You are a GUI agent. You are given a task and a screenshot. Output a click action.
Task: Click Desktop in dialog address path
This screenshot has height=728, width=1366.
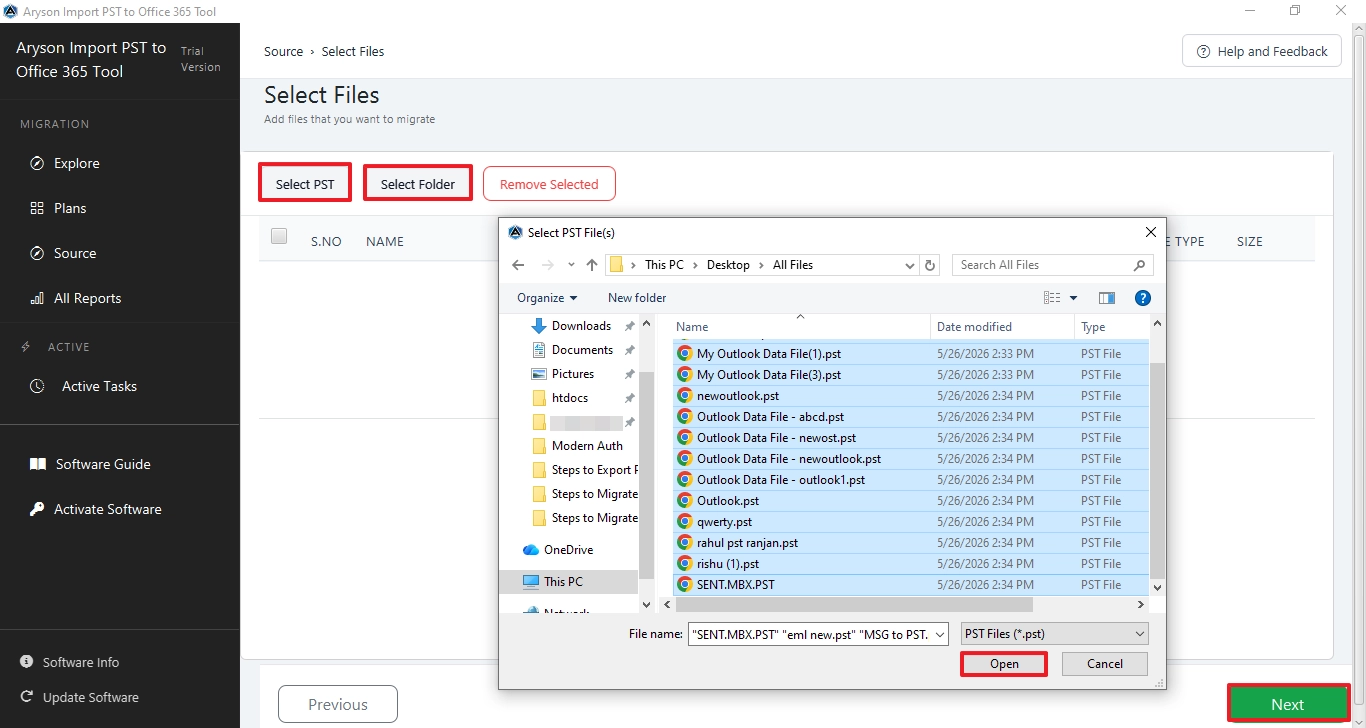pyautogui.click(x=728, y=265)
